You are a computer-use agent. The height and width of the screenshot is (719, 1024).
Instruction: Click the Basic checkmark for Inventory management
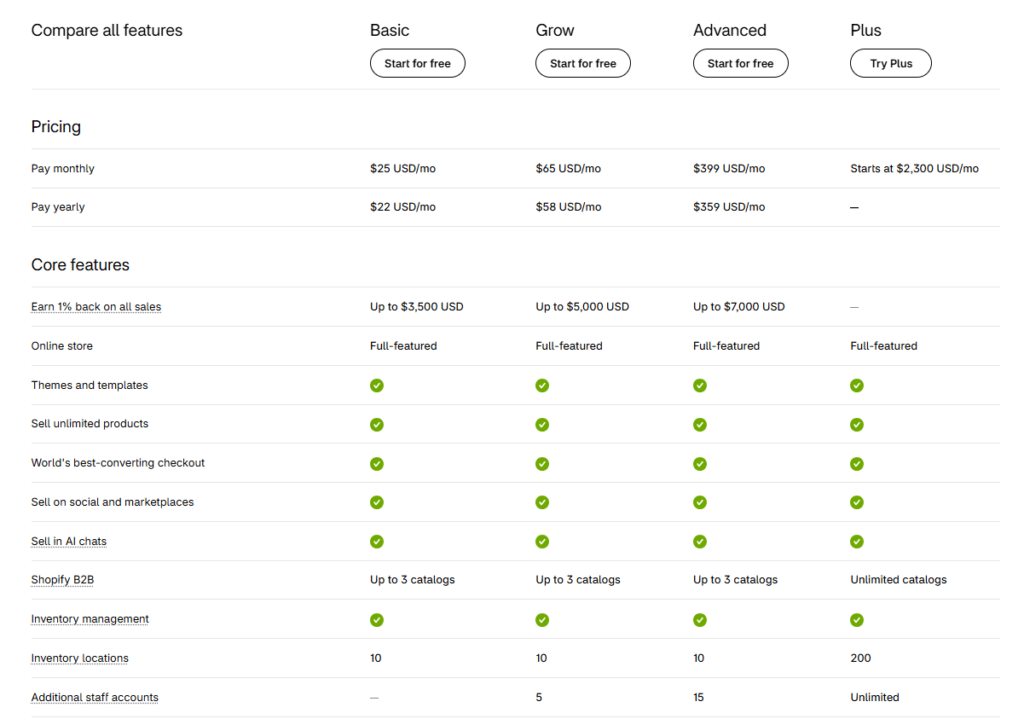pyautogui.click(x=377, y=620)
